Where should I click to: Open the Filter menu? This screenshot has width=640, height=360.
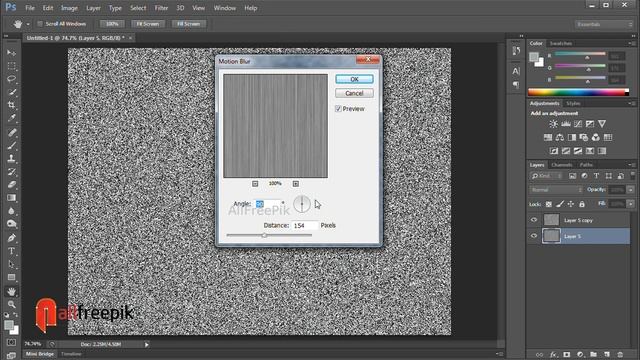[161, 8]
